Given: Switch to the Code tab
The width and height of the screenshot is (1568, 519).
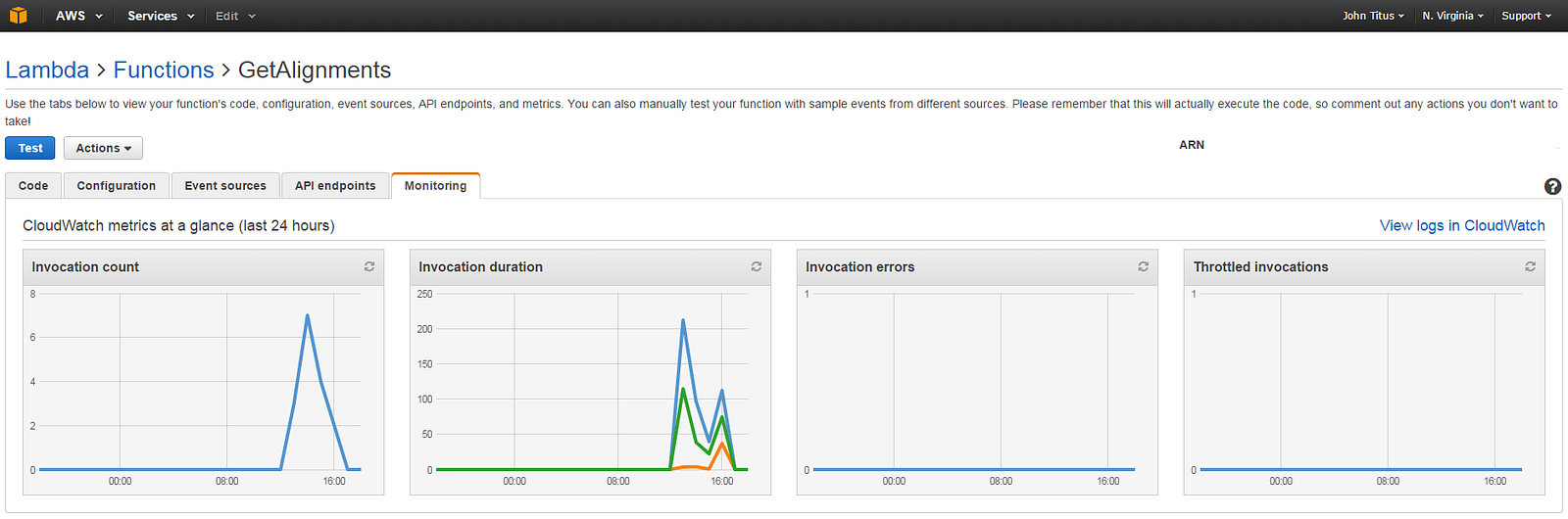Looking at the screenshot, I should click(x=33, y=185).
